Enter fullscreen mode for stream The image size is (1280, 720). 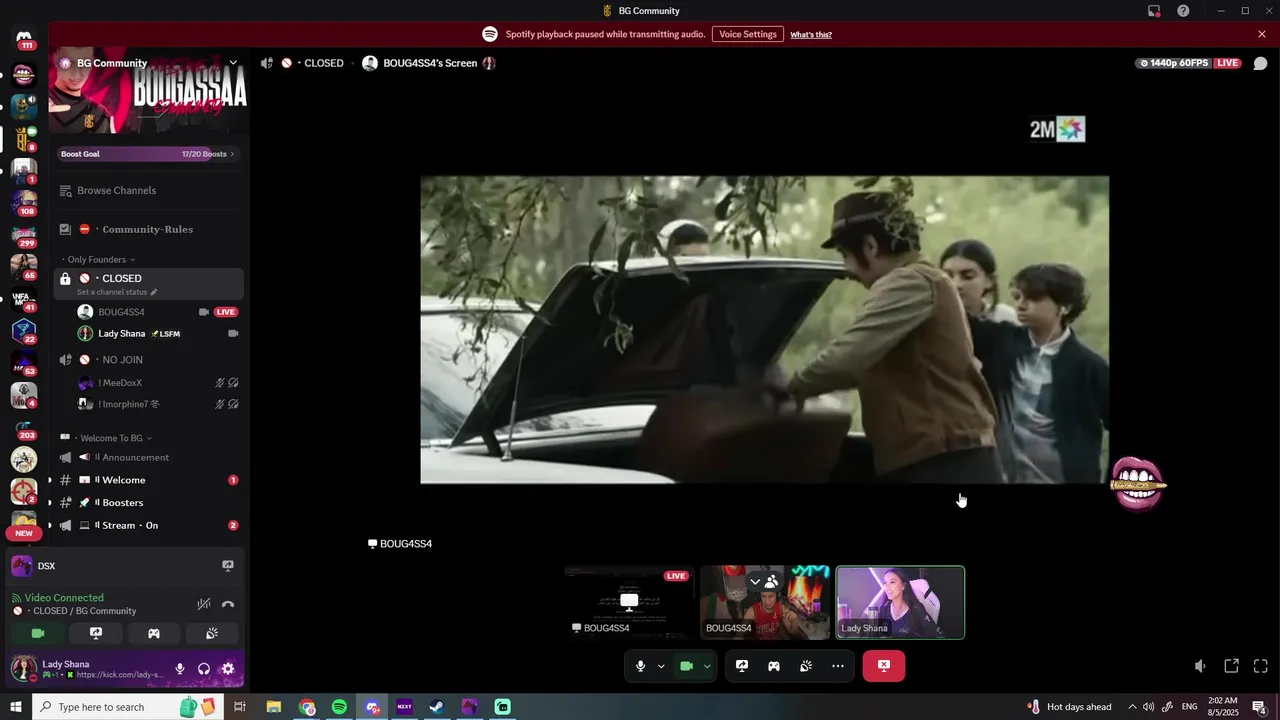pyautogui.click(x=1261, y=666)
